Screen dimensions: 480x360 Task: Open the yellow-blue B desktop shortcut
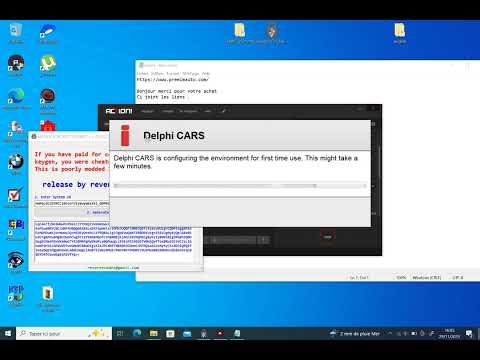click(x=16, y=228)
